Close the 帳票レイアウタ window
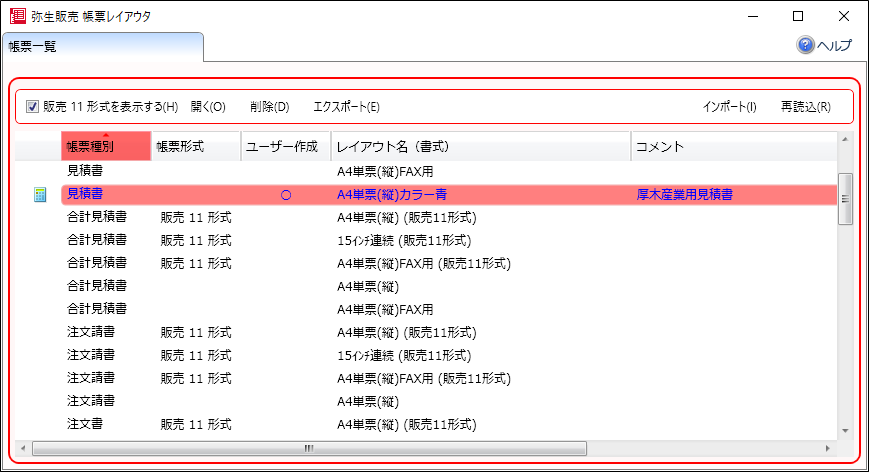This screenshot has height=472, width=869. click(844, 16)
